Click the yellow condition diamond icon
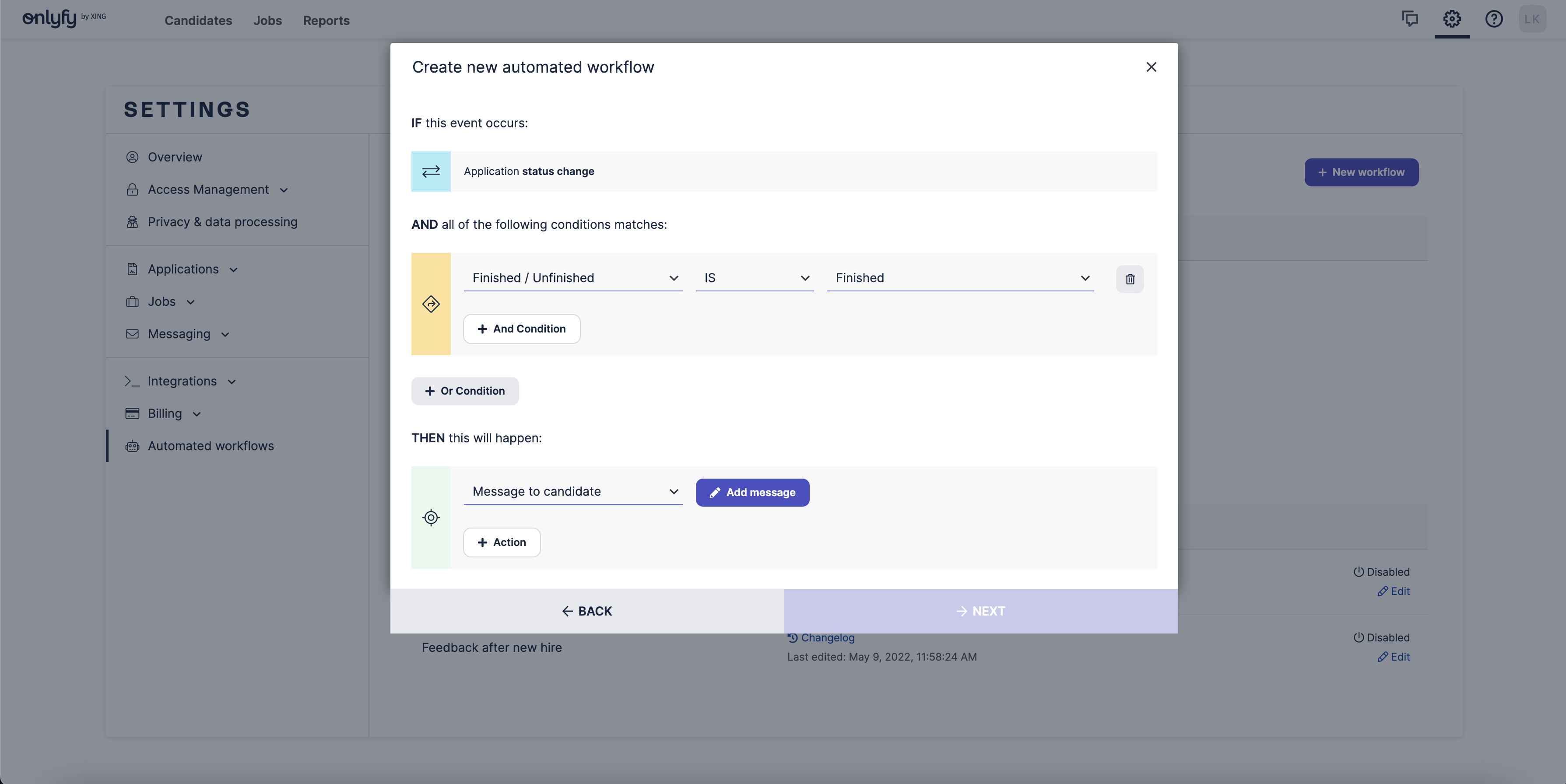The image size is (1566, 784). 431,304
